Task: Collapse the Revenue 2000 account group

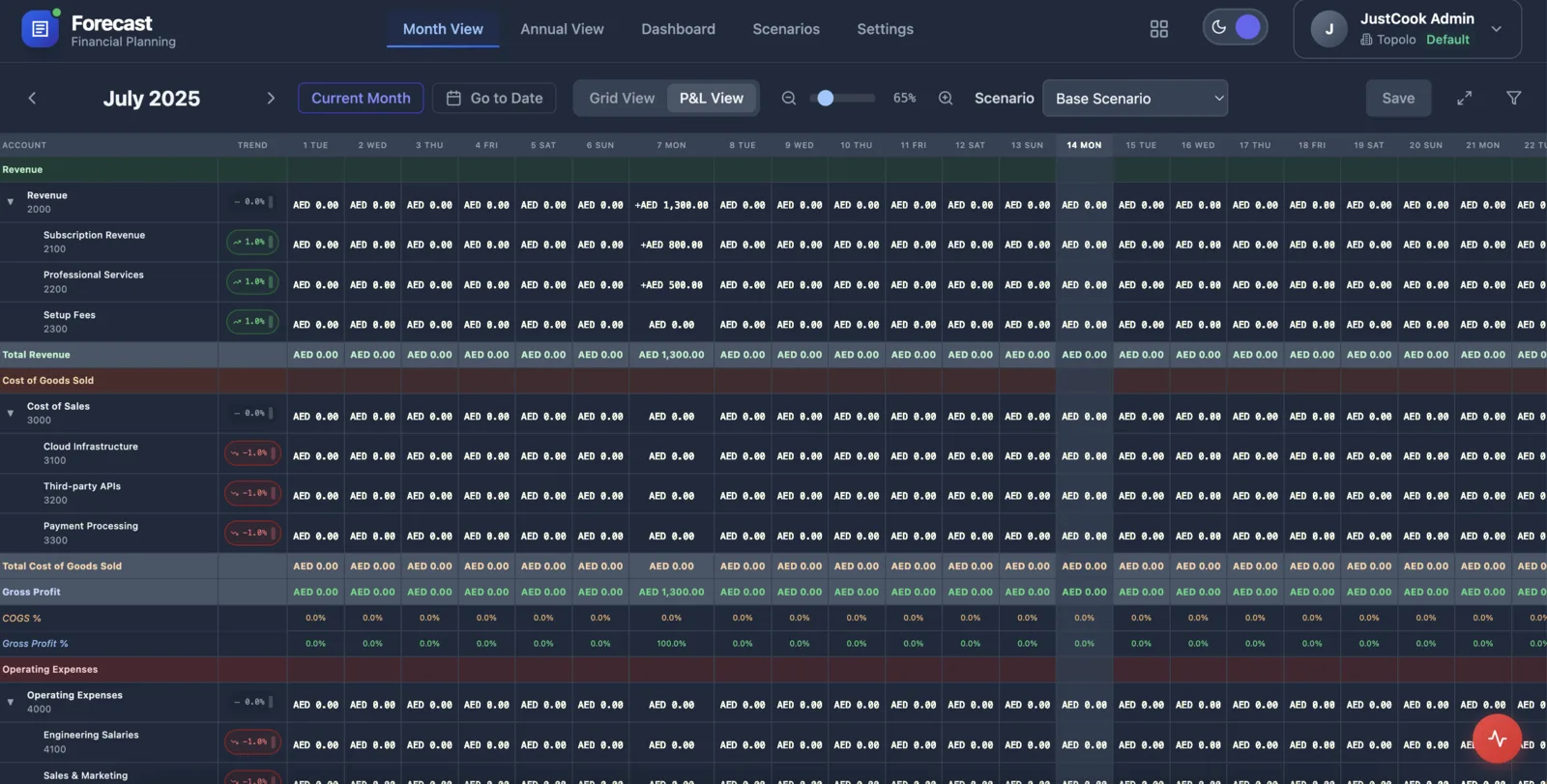Action: click(11, 202)
